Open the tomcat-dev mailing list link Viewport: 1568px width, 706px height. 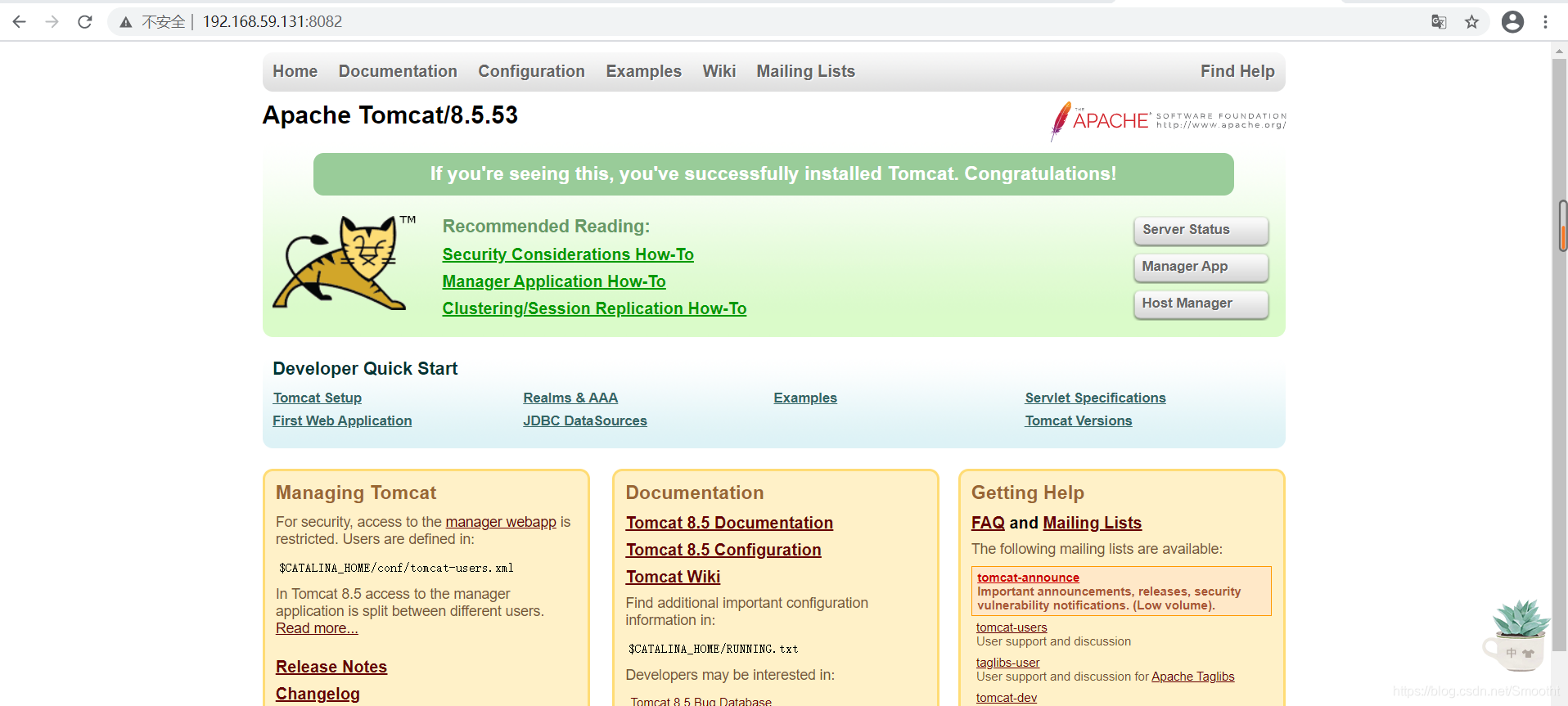pos(1007,698)
